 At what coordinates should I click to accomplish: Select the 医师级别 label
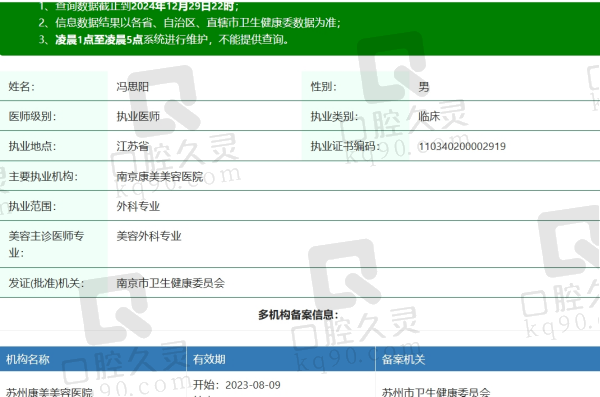click(32, 116)
